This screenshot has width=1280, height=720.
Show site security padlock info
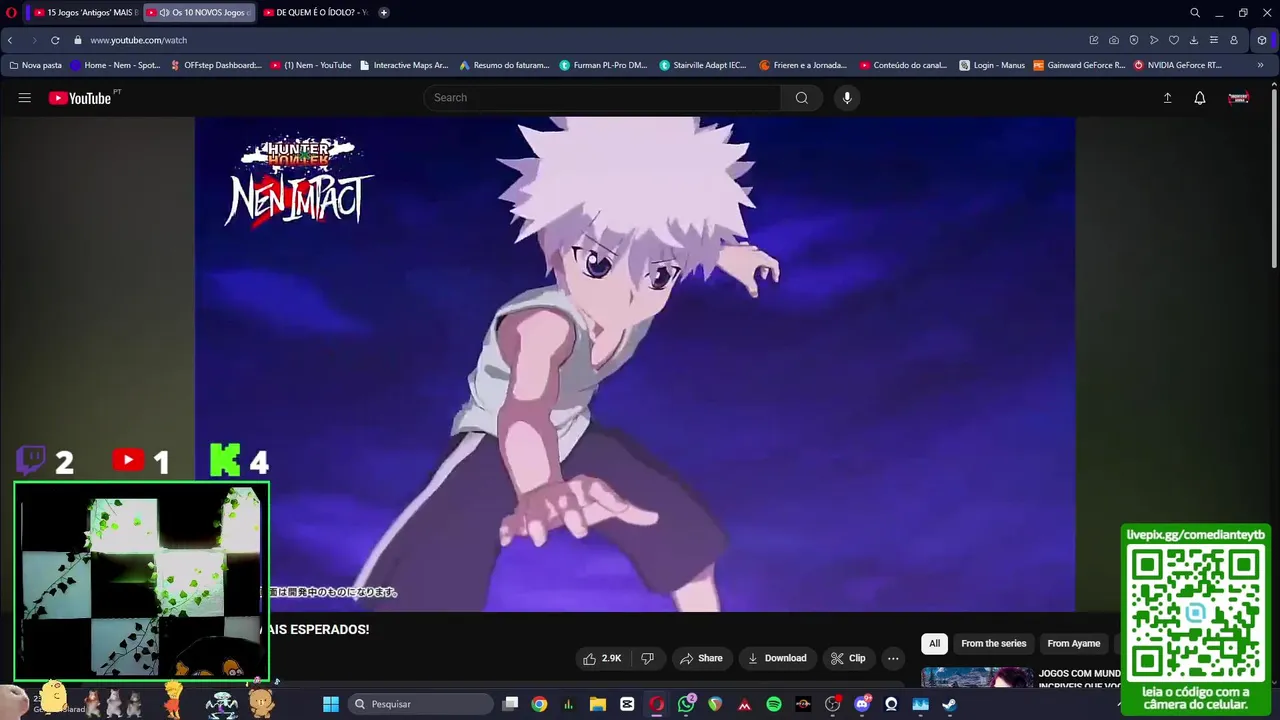pyautogui.click(x=77, y=40)
